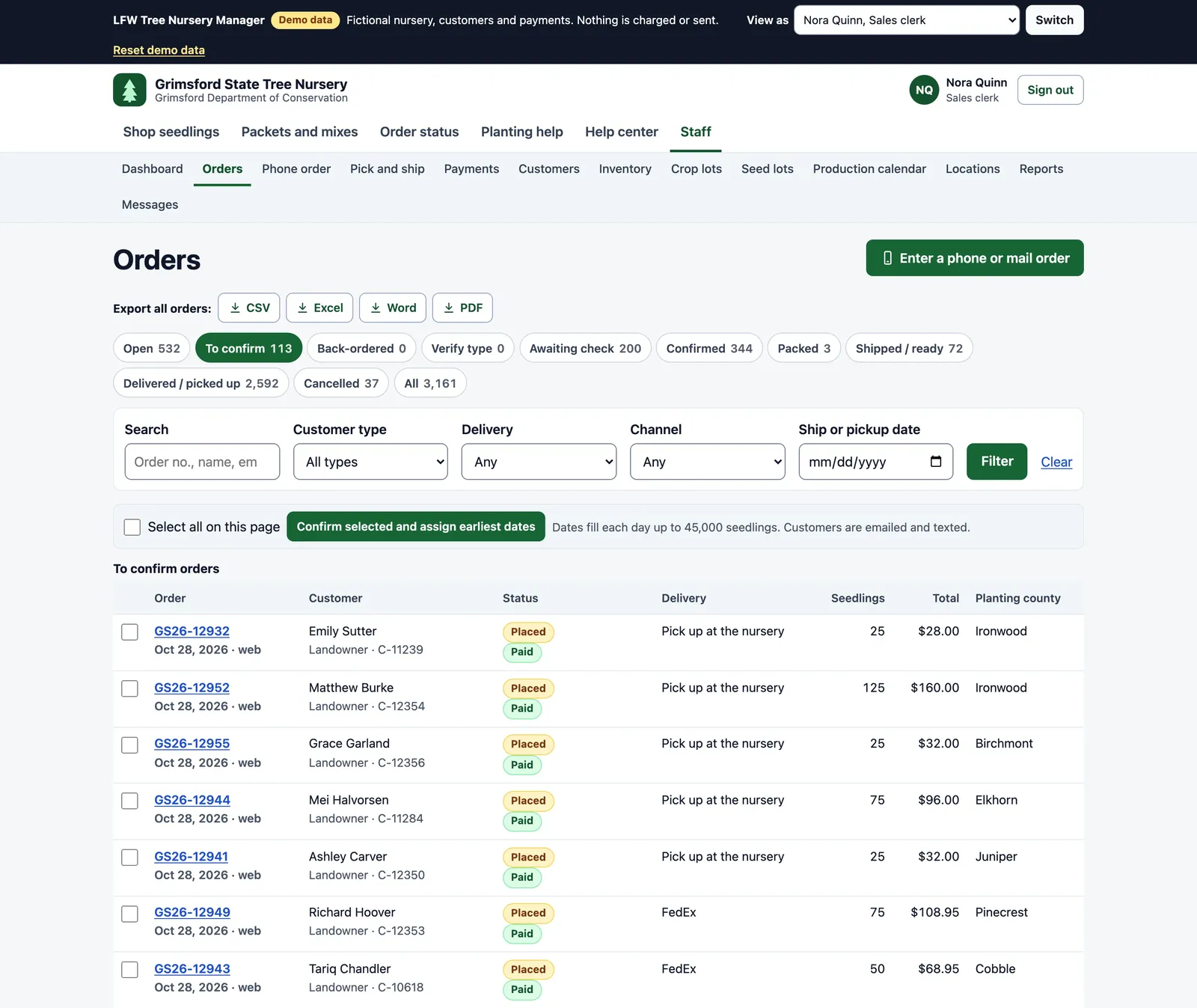This screenshot has height=1008, width=1197.
Task: Click the Sign out button
Action: 1050,90
